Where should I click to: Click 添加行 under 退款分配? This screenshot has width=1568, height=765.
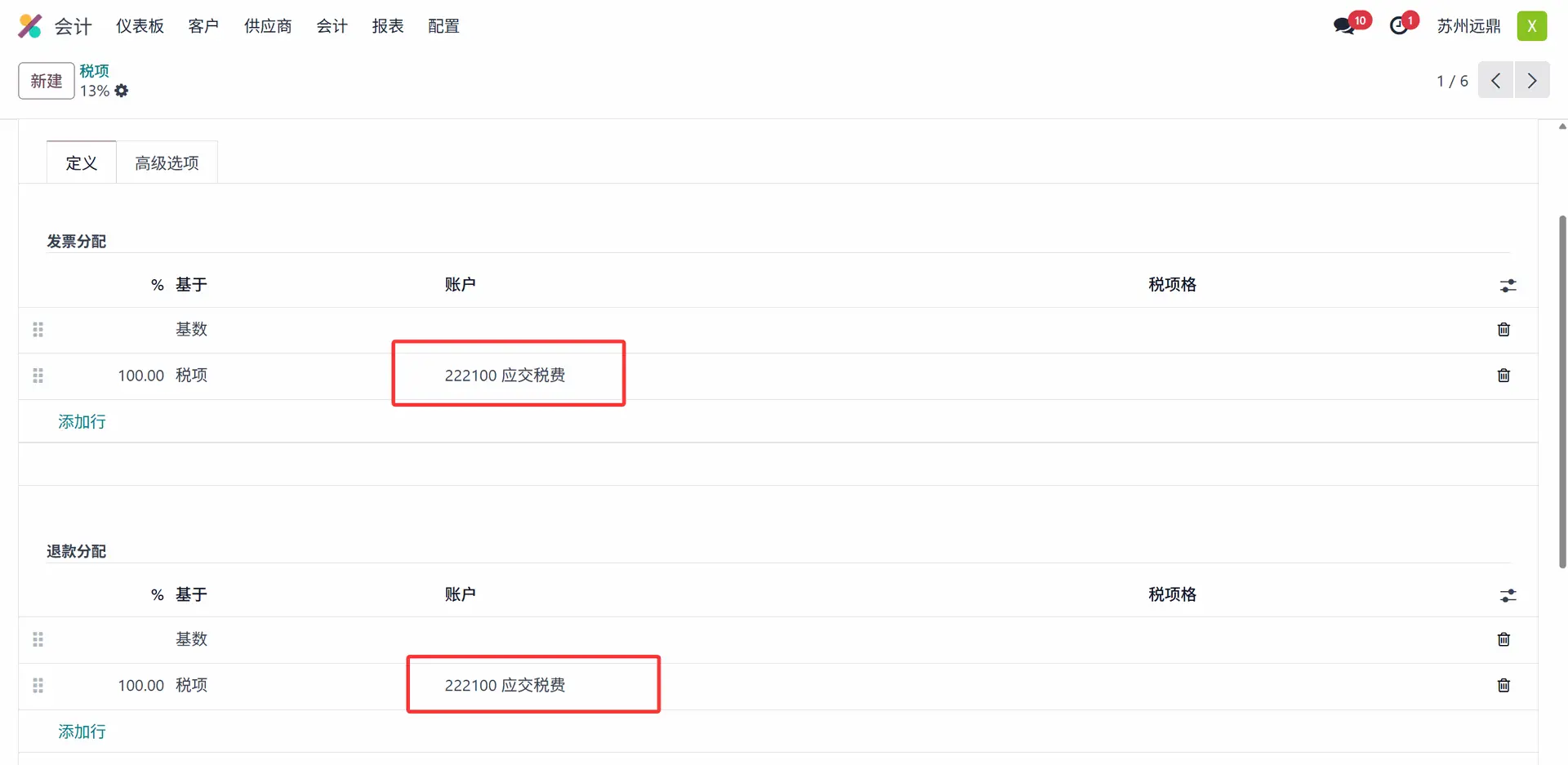click(82, 732)
